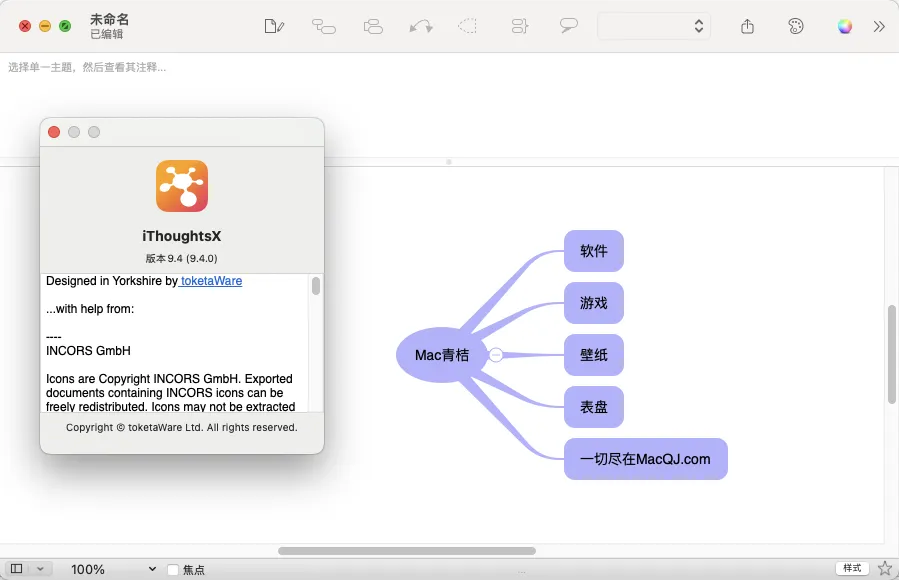899x580 pixels.
Task: Select the 软件 topic node
Action: click(594, 251)
